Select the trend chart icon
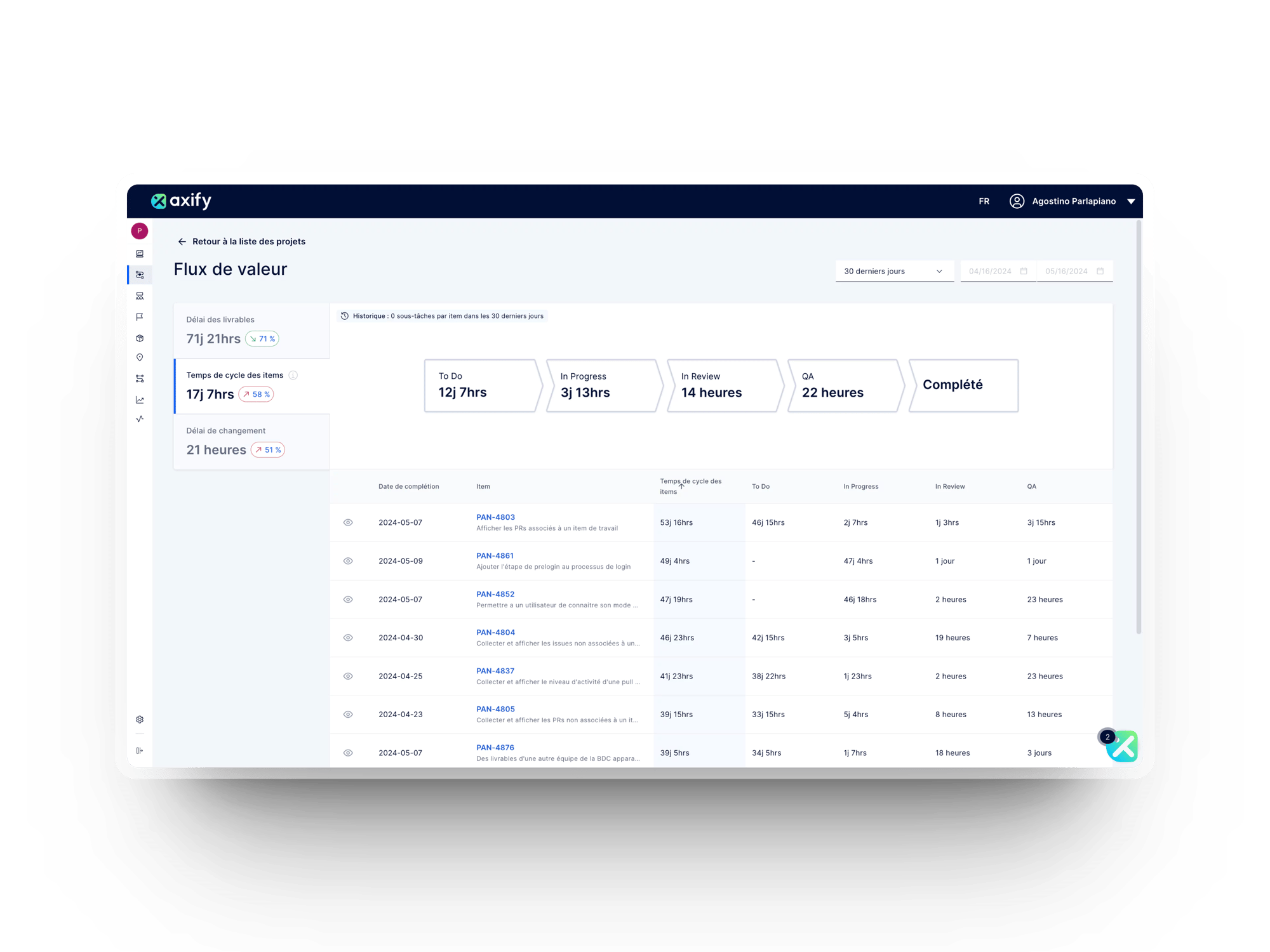This screenshot has width=1270, height=952. (140, 400)
